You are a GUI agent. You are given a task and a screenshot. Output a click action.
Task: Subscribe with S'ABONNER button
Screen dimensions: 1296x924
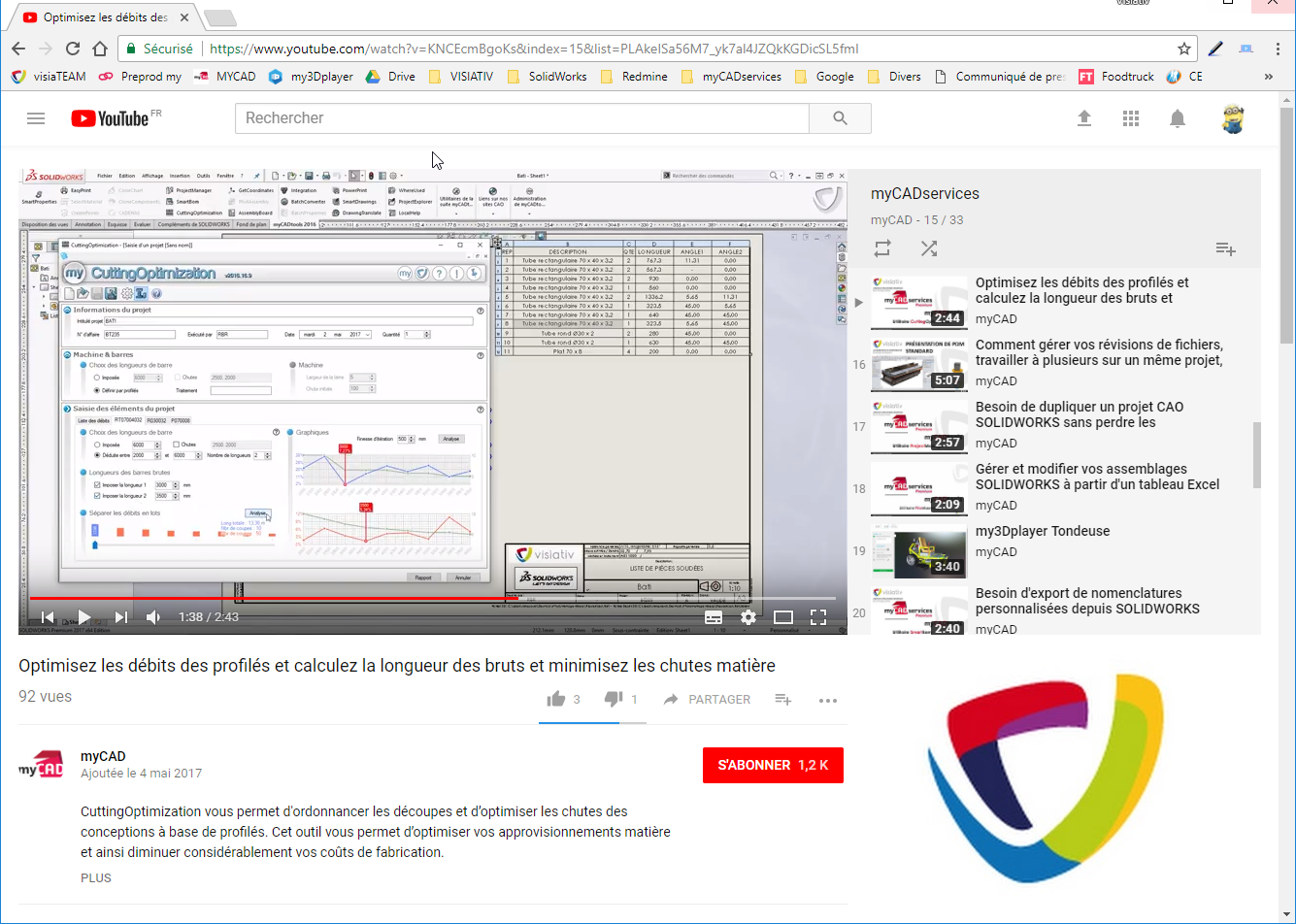point(773,765)
